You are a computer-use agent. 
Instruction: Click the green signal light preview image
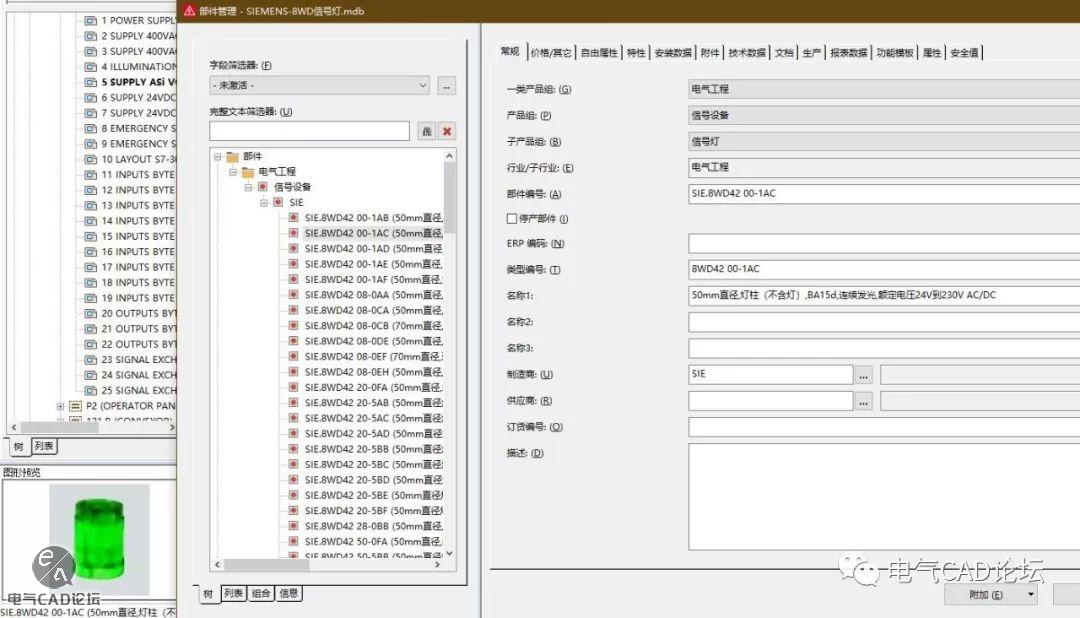99,539
